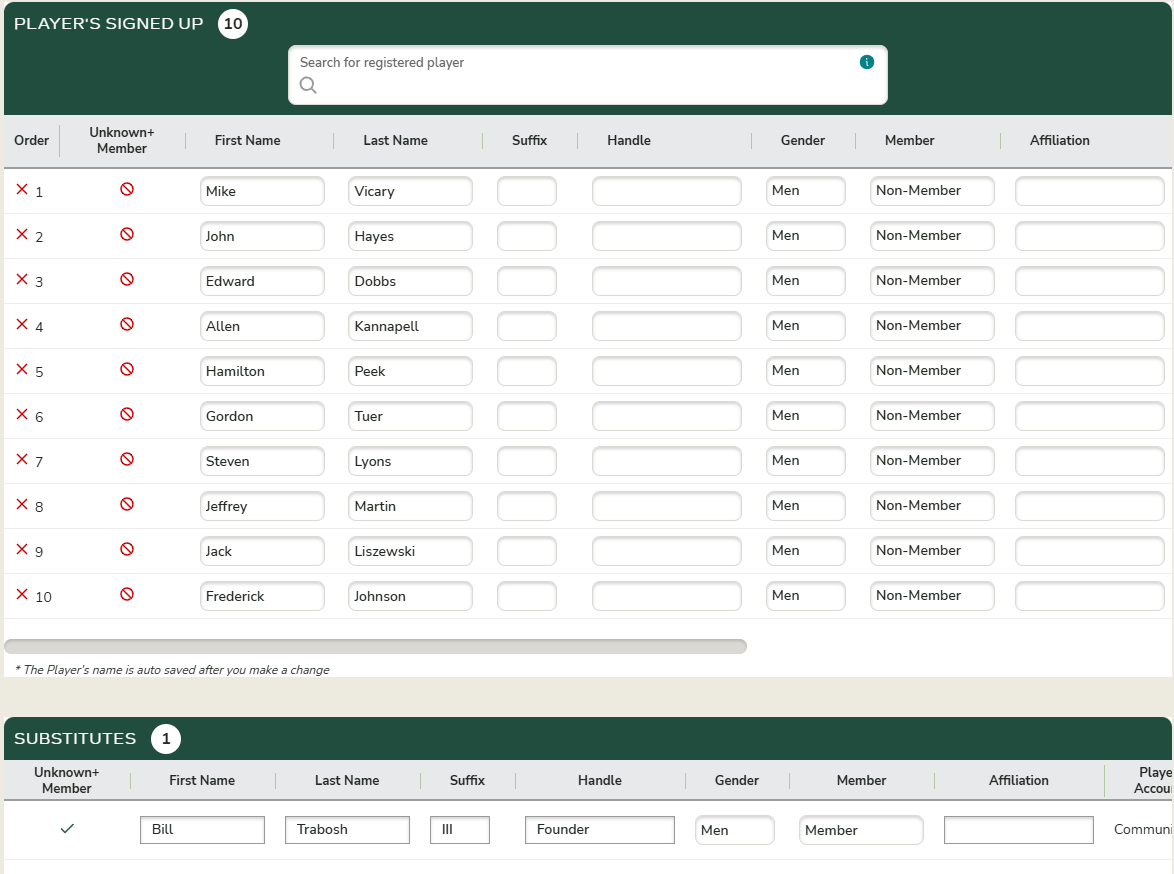Open Member dropdown for Steven Lyons

tap(931, 461)
